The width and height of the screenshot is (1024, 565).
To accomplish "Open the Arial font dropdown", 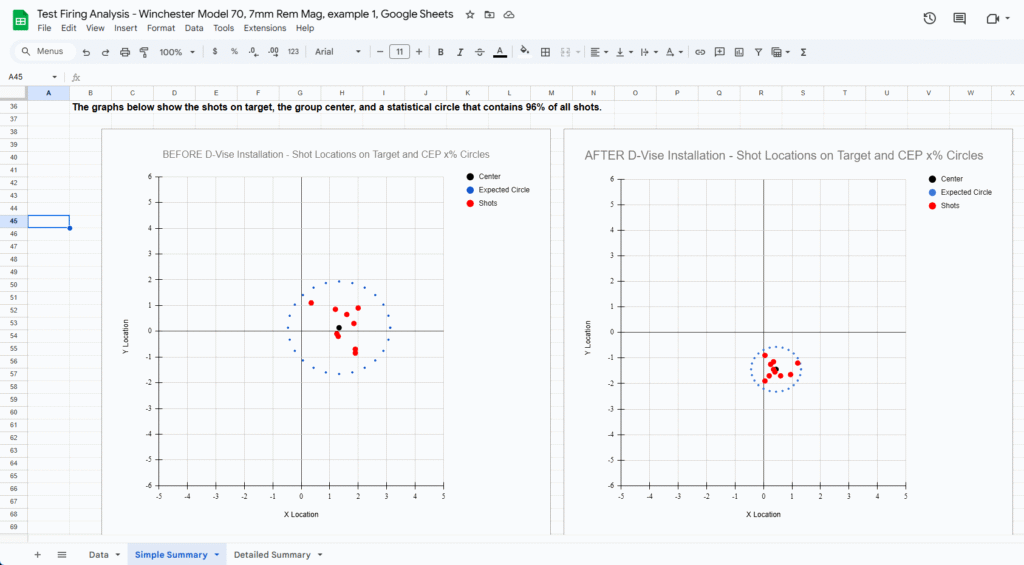I will [338, 52].
